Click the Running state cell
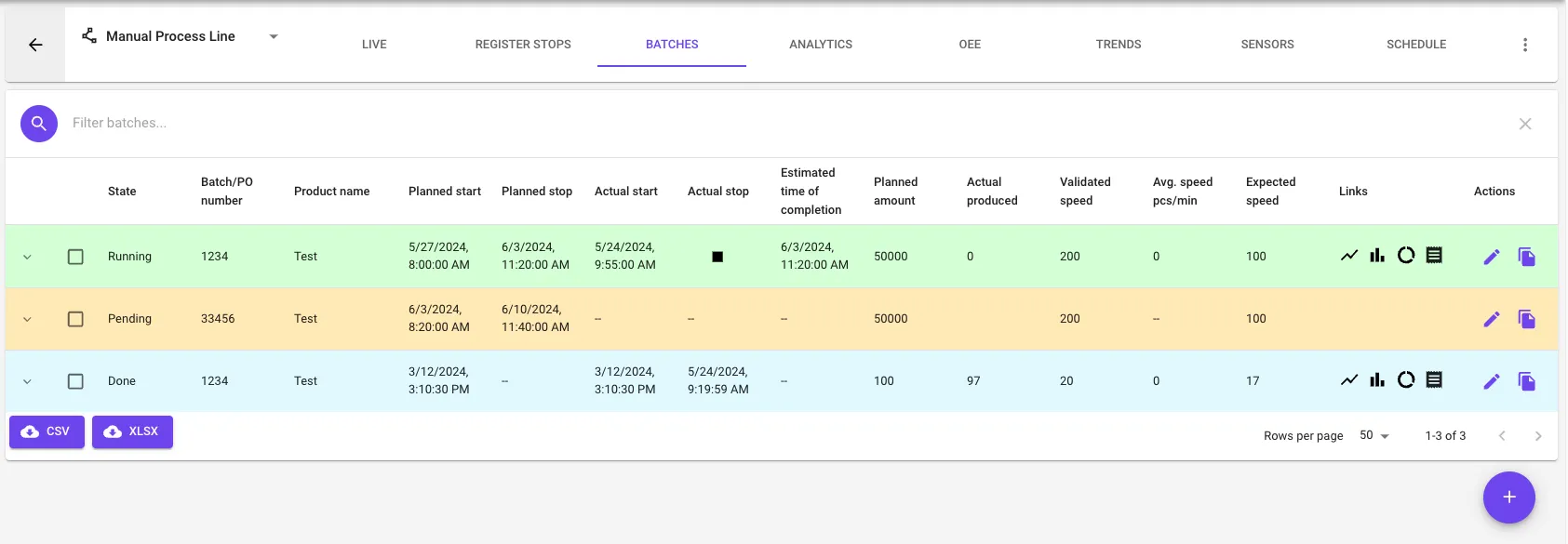The width and height of the screenshot is (1568, 544). pos(129,257)
